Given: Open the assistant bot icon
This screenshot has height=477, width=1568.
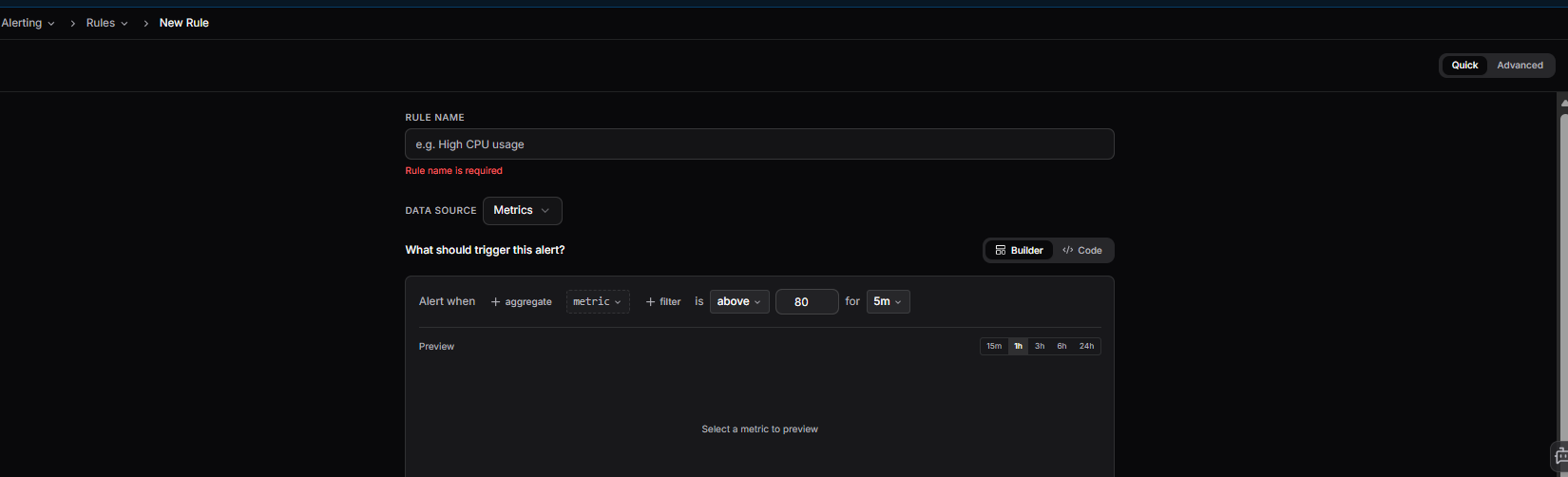Looking at the screenshot, I should click(1560, 456).
